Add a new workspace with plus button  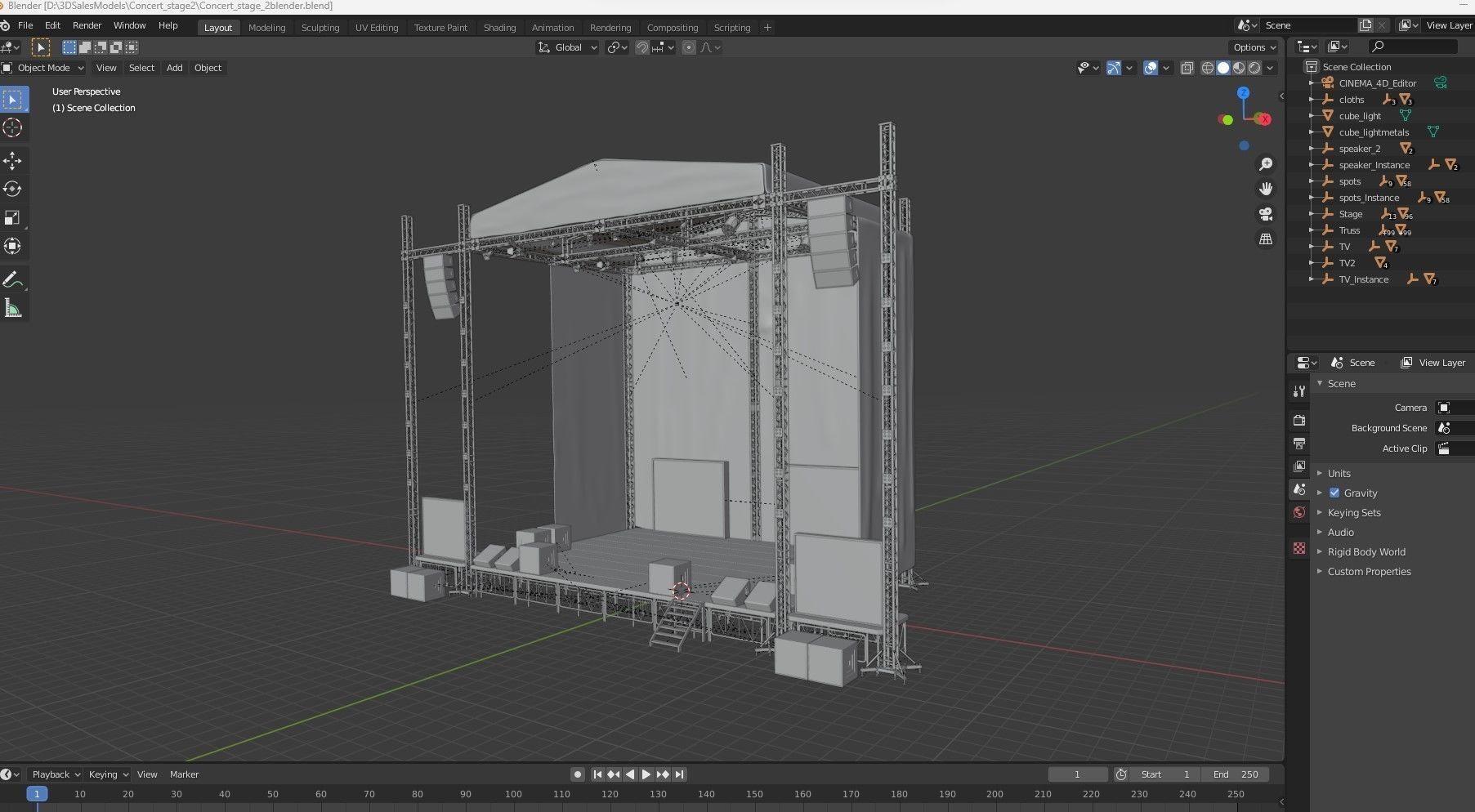pos(767,27)
